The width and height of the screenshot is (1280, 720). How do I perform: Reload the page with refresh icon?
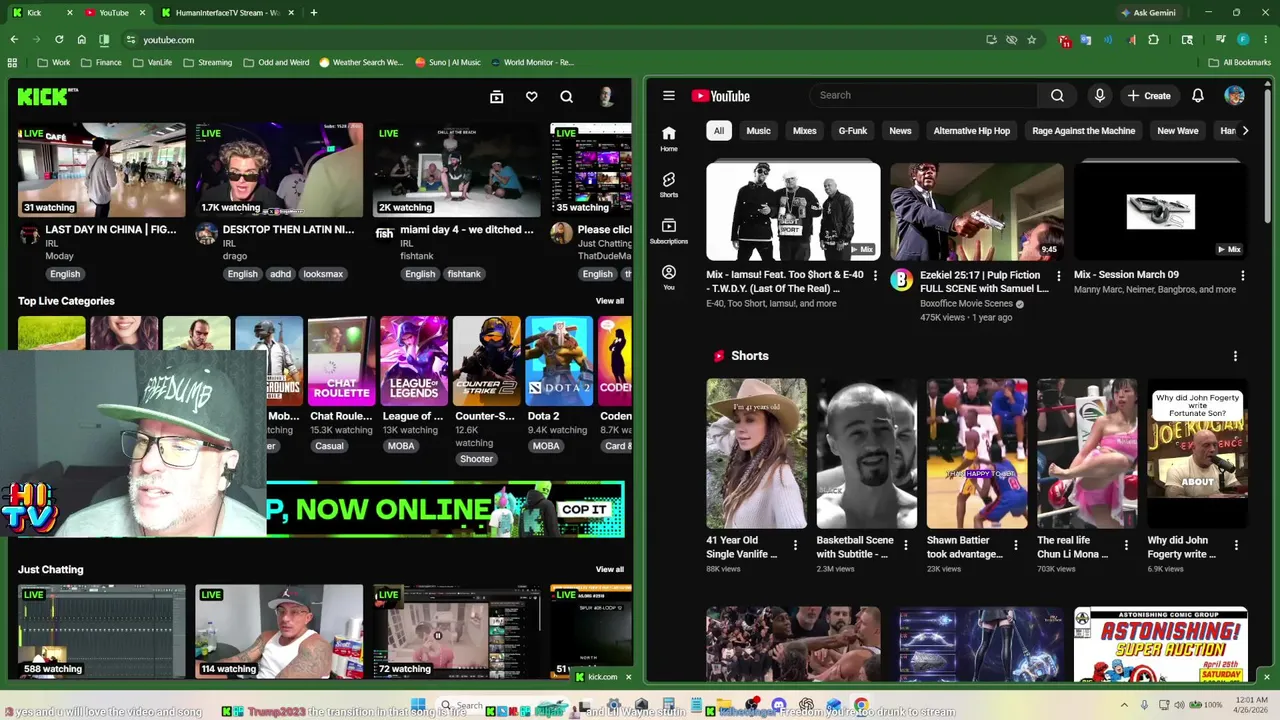coord(59,40)
